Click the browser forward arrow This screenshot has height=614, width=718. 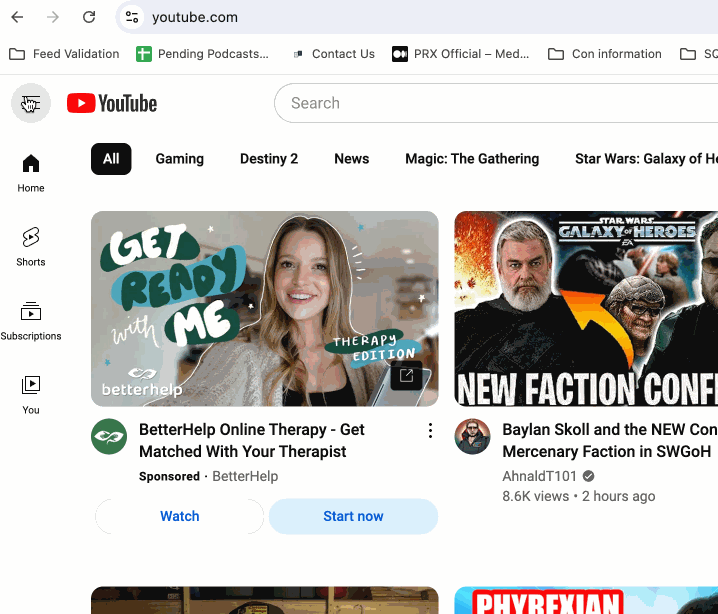click(53, 17)
